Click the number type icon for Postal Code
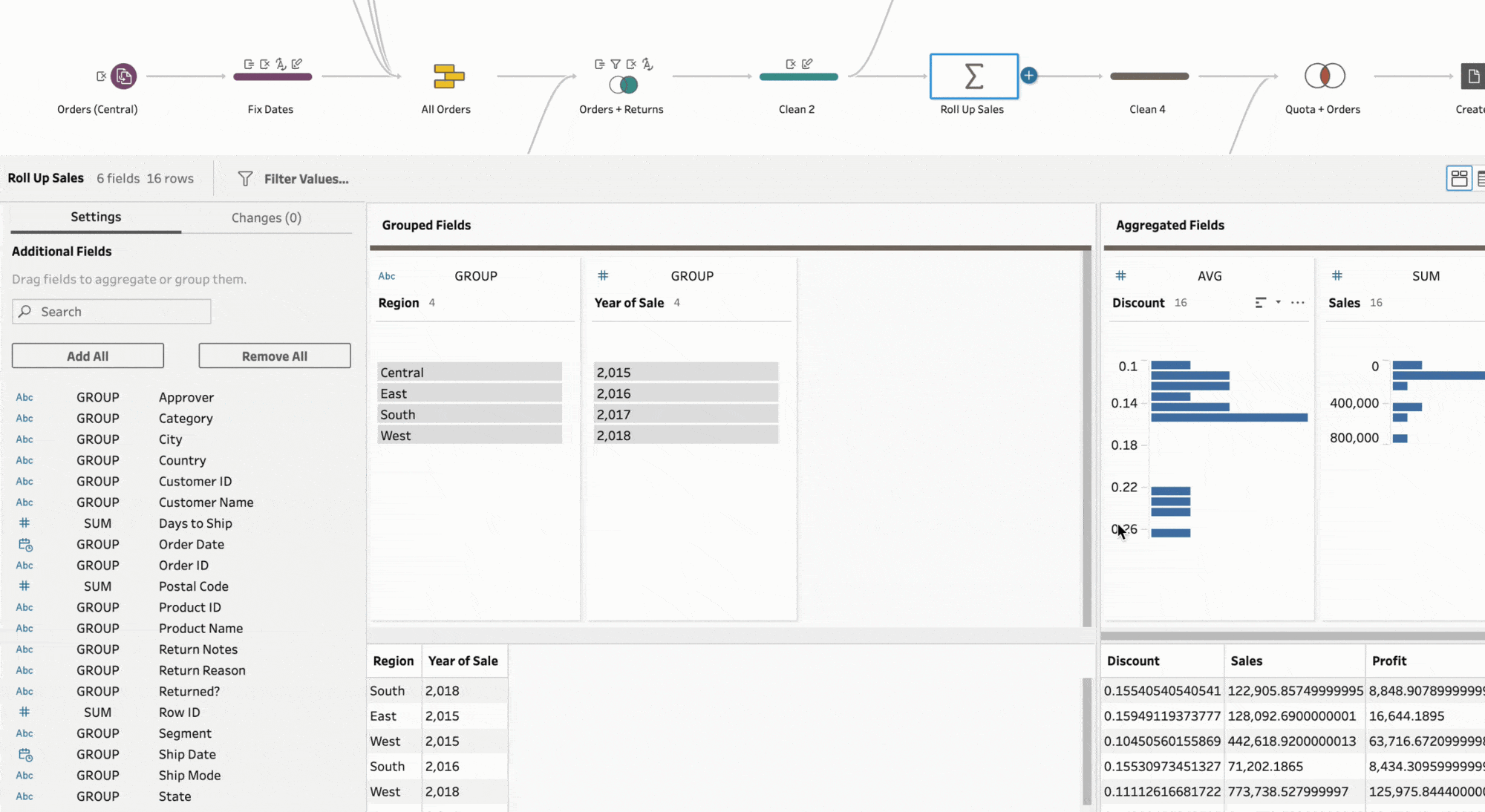This screenshot has width=1485, height=812. pyautogui.click(x=25, y=586)
